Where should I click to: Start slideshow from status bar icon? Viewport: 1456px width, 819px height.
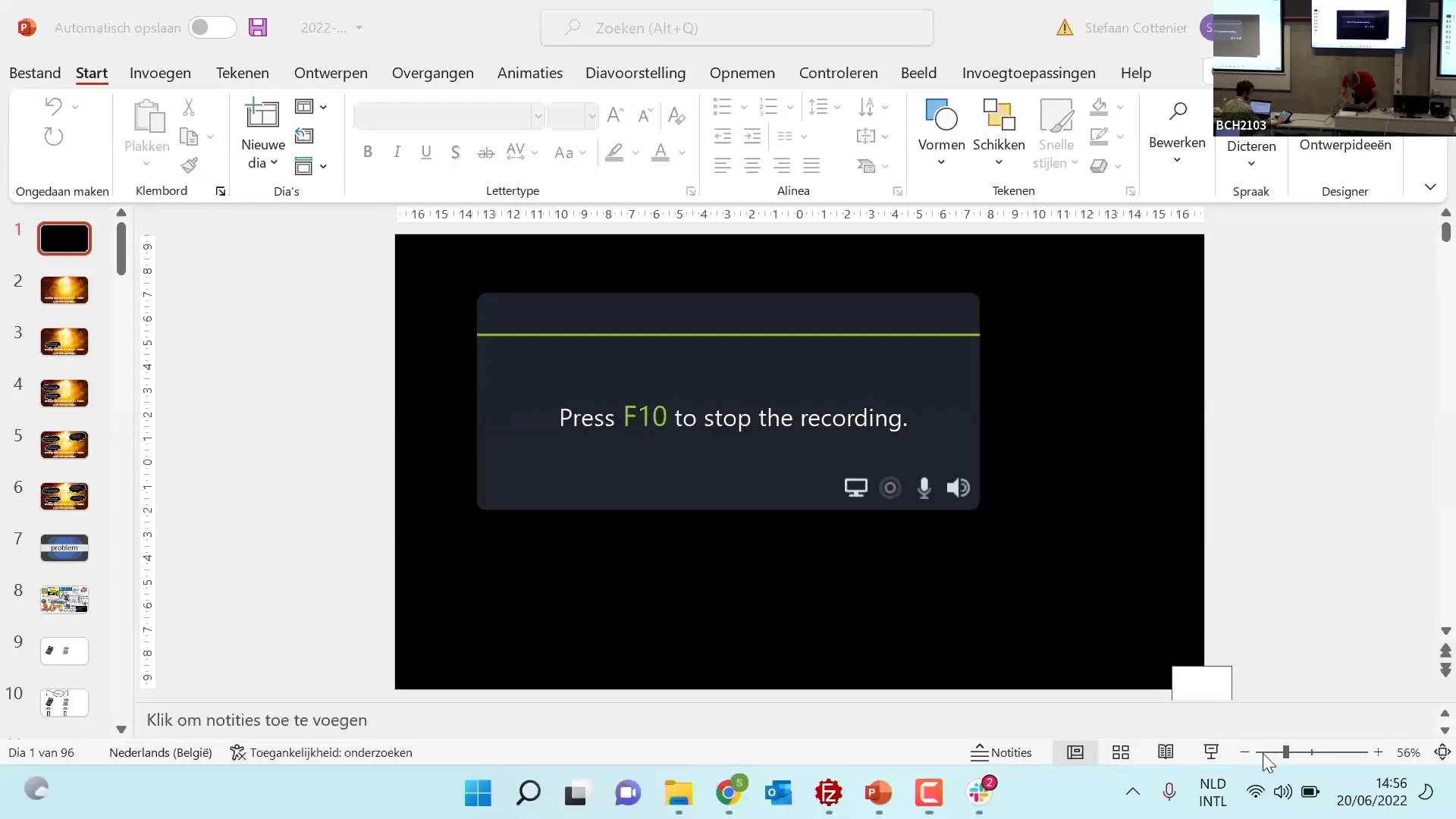[1211, 752]
